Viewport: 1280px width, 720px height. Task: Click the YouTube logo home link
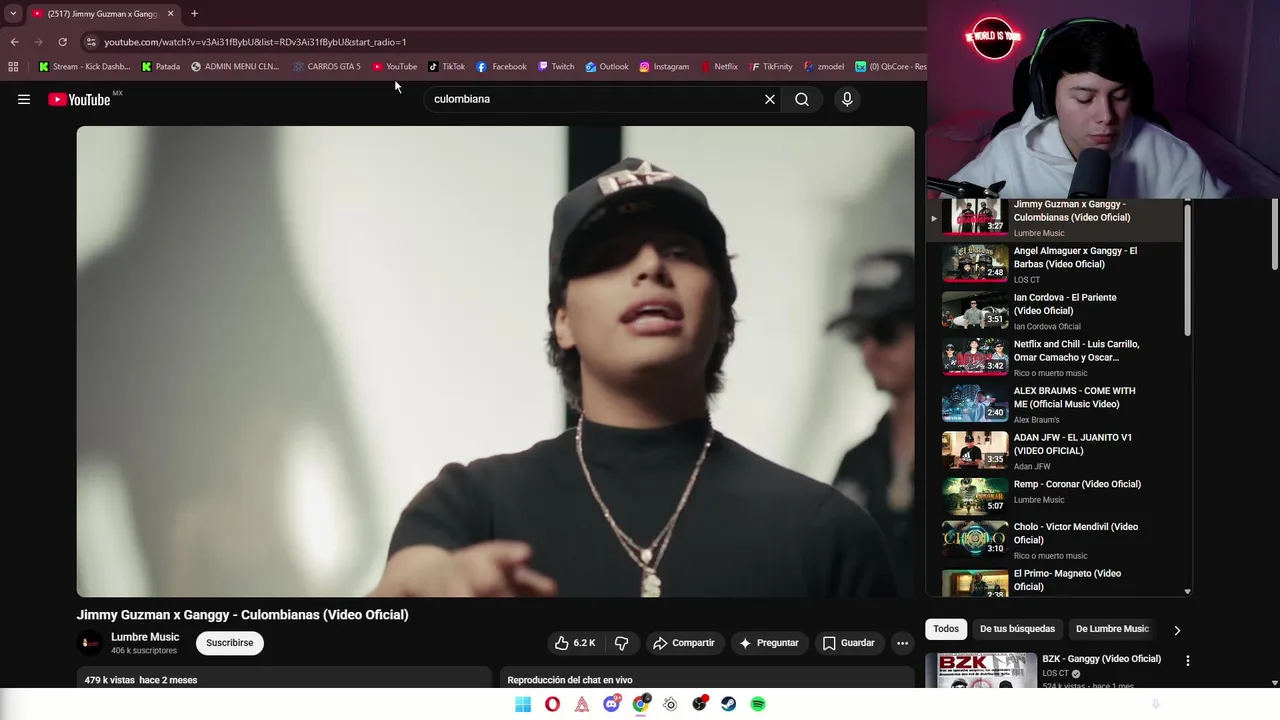point(79,99)
